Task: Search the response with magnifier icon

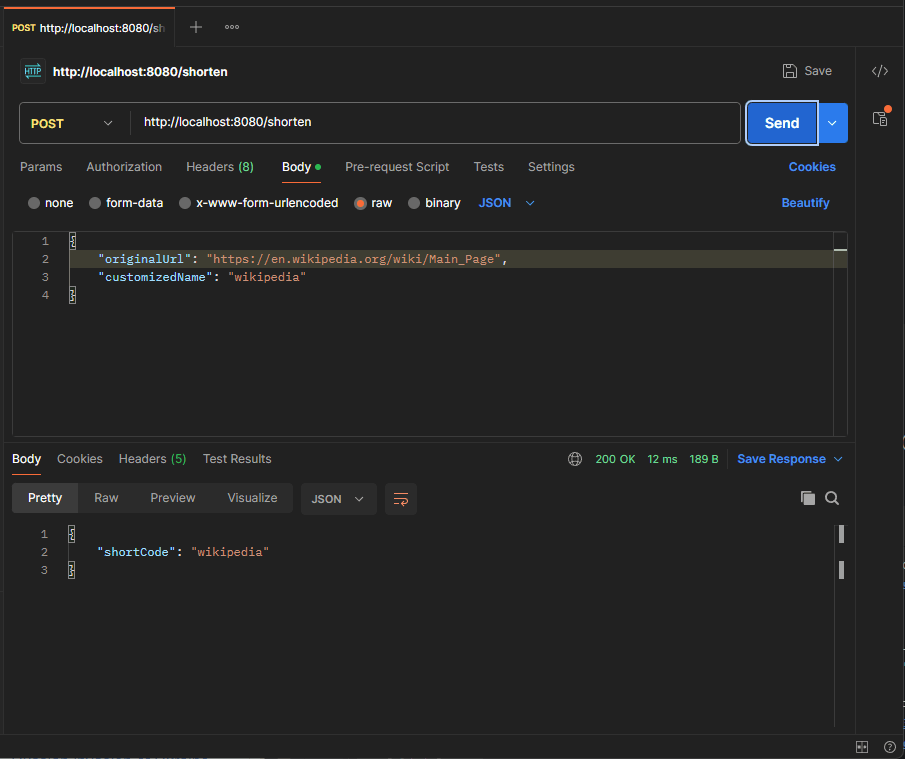Action: (832, 498)
